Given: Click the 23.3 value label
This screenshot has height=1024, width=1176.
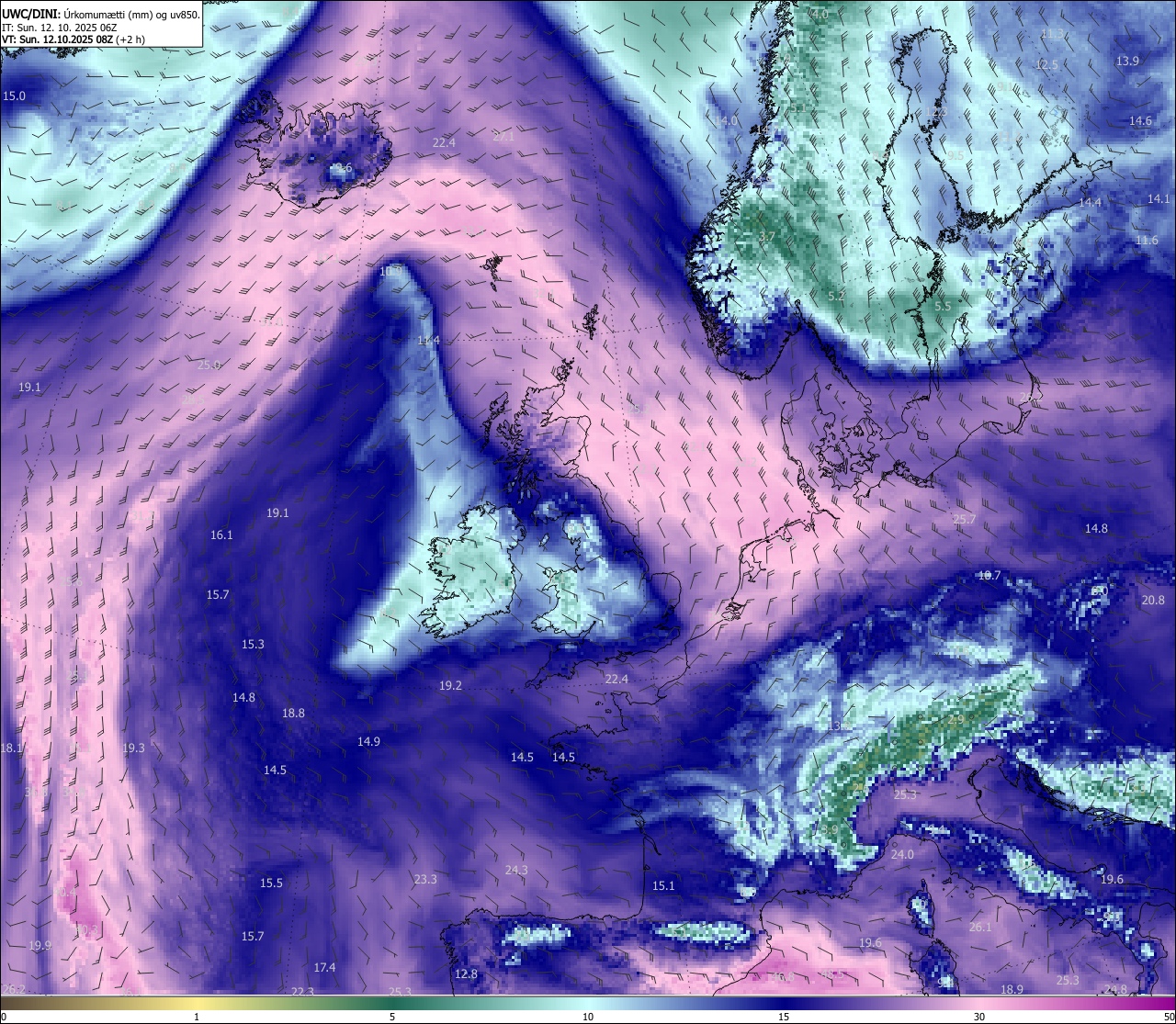Looking at the screenshot, I should pyautogui.click(x=425, y=880).
